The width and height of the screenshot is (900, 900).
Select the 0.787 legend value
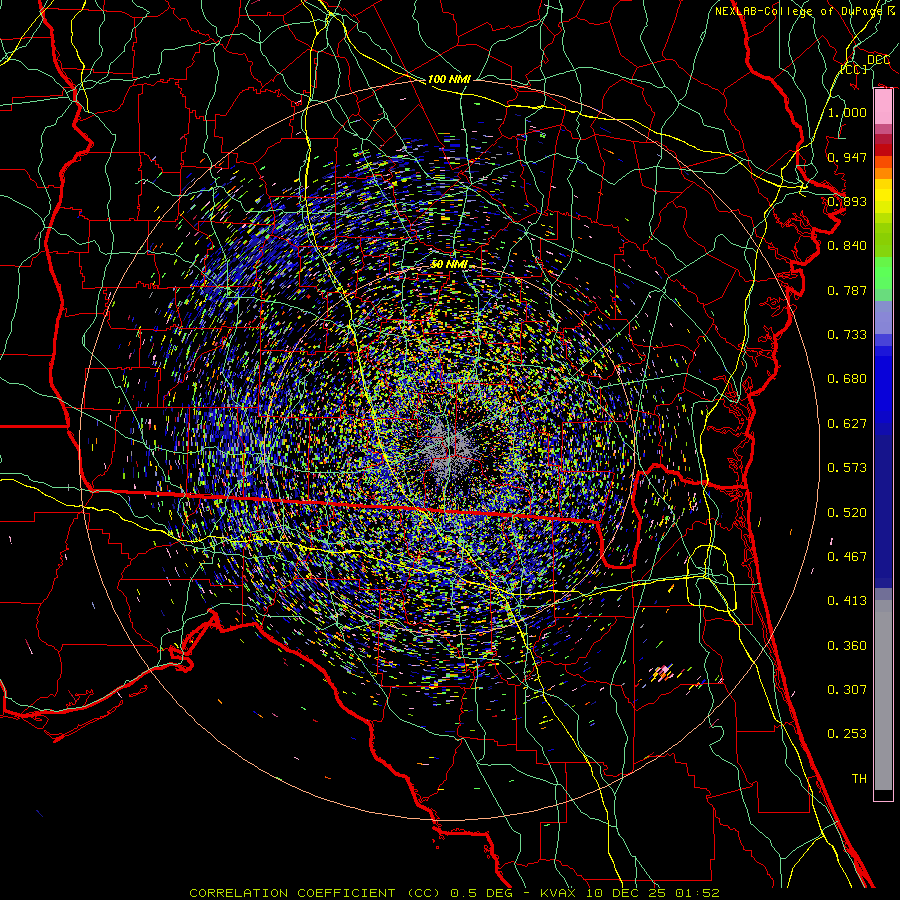[x=847, y=290]
